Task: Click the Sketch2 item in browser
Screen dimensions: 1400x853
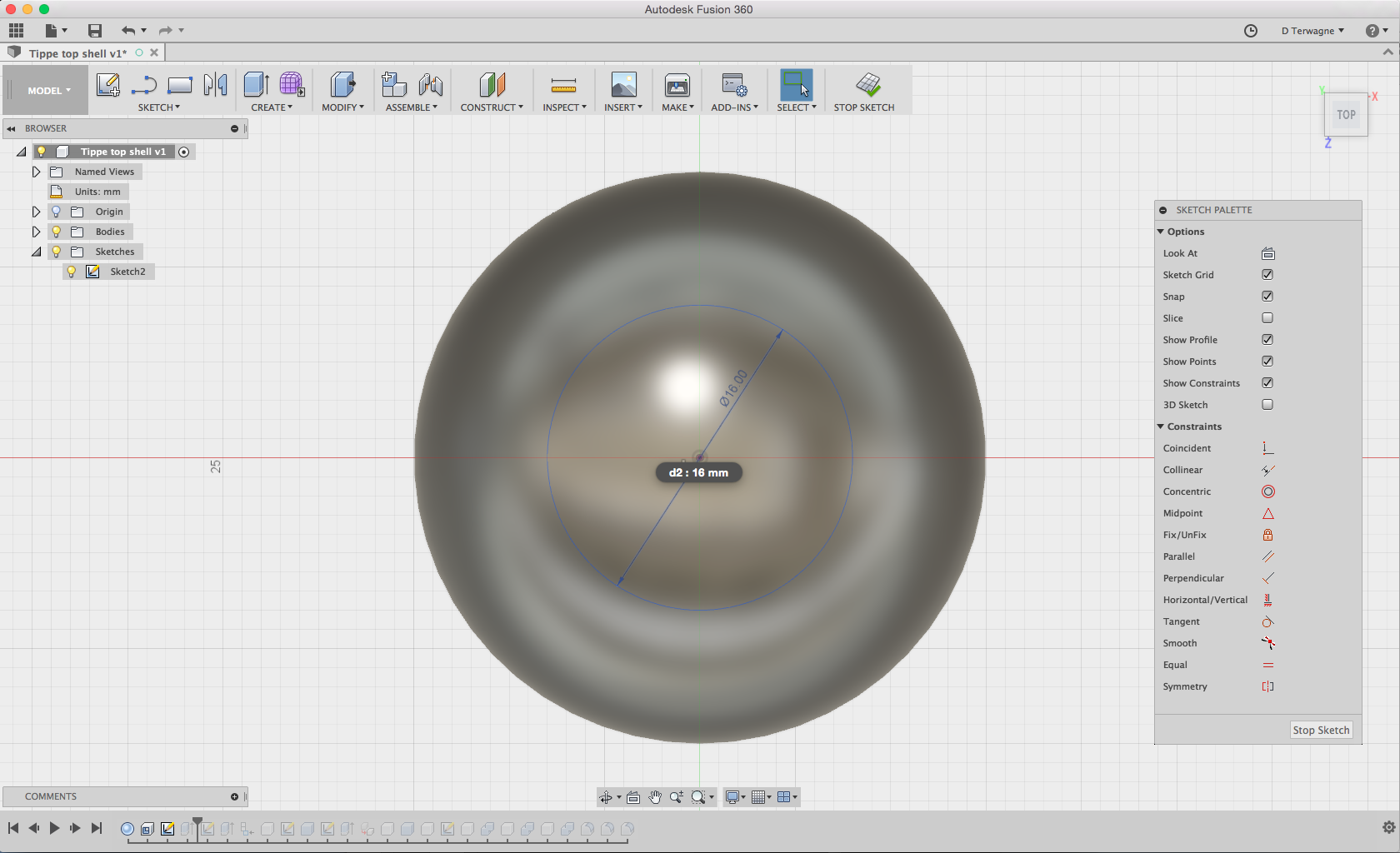Action: click(x=127, y=272)
